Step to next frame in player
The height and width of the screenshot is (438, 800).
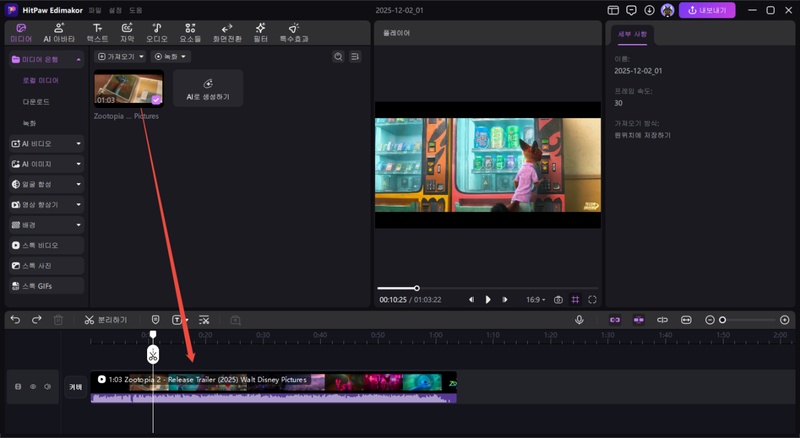click(505, 300)
